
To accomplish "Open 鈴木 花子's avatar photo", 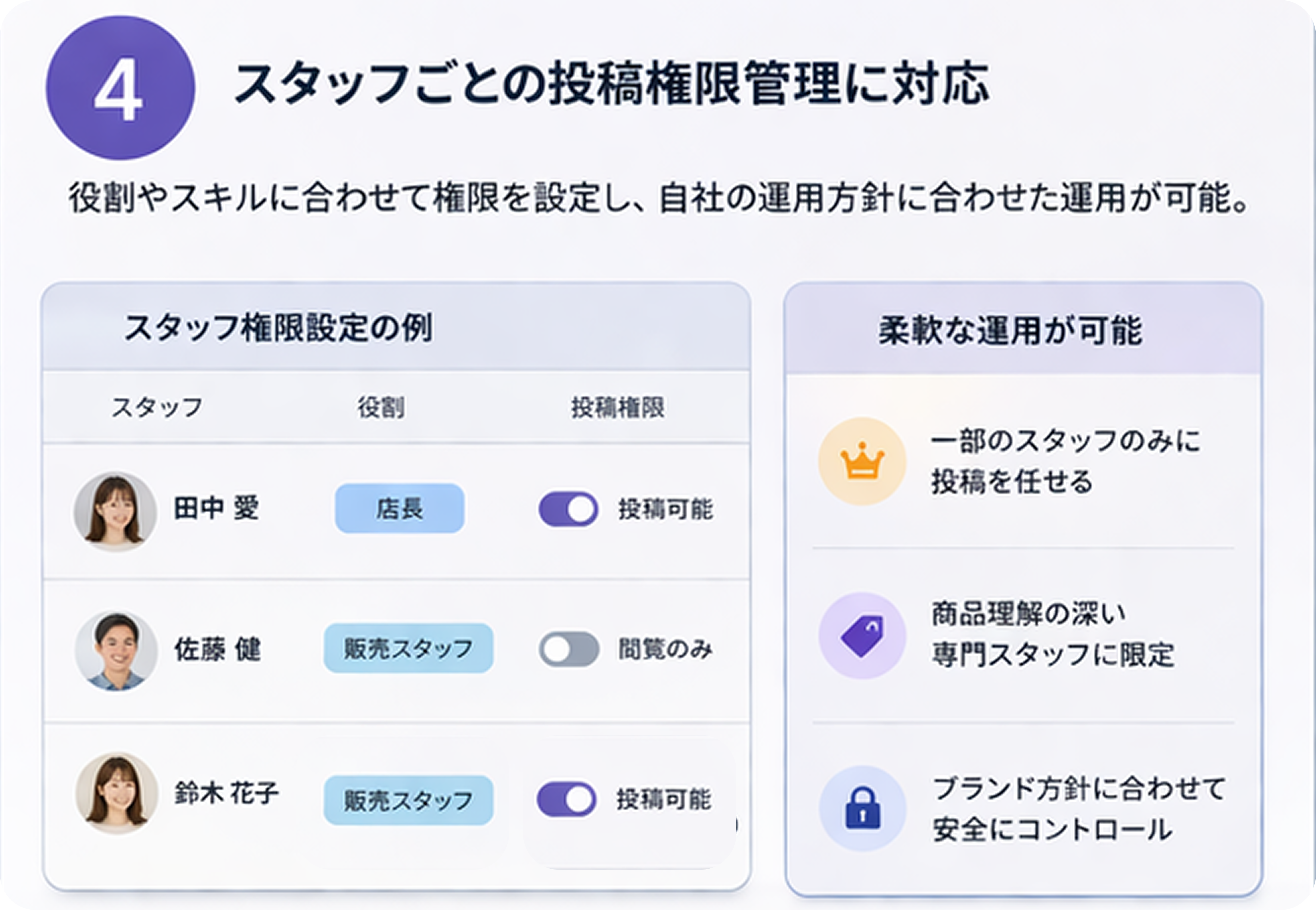I will 117,793.
